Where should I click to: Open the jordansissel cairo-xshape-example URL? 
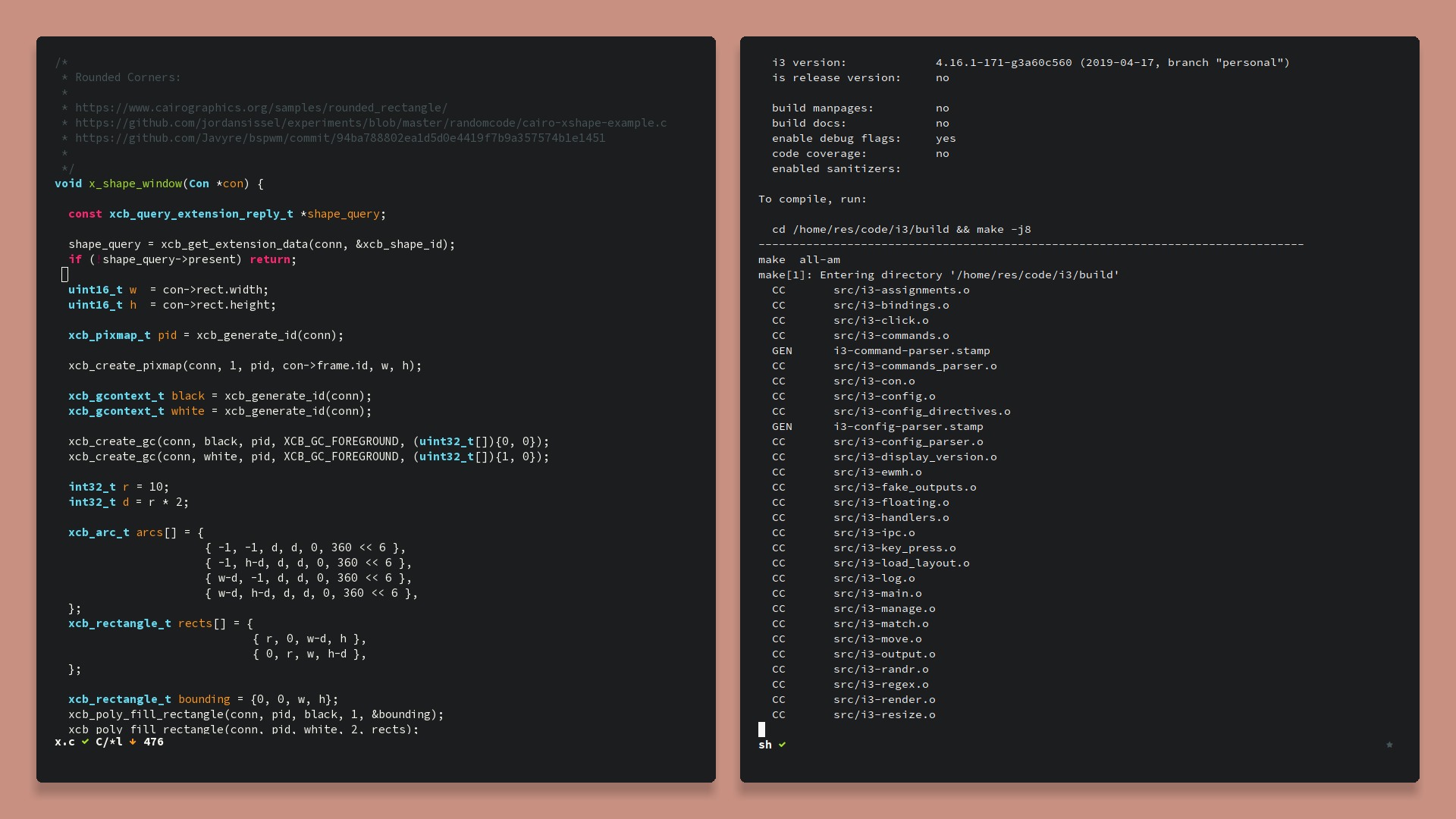coord(370,123)
